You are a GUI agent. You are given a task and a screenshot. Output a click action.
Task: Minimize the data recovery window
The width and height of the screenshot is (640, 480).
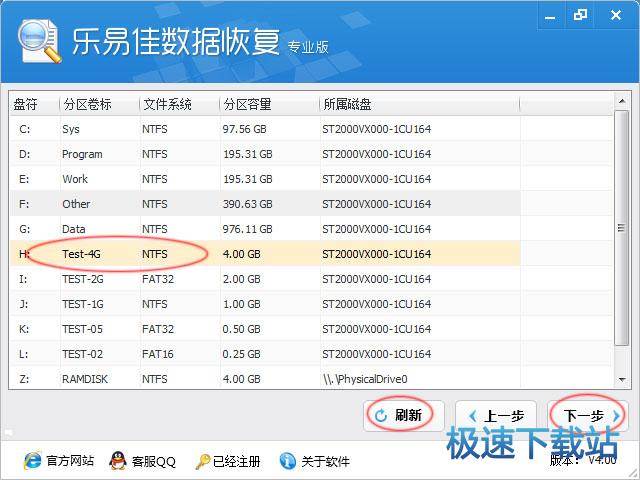[x=551, y=16]
